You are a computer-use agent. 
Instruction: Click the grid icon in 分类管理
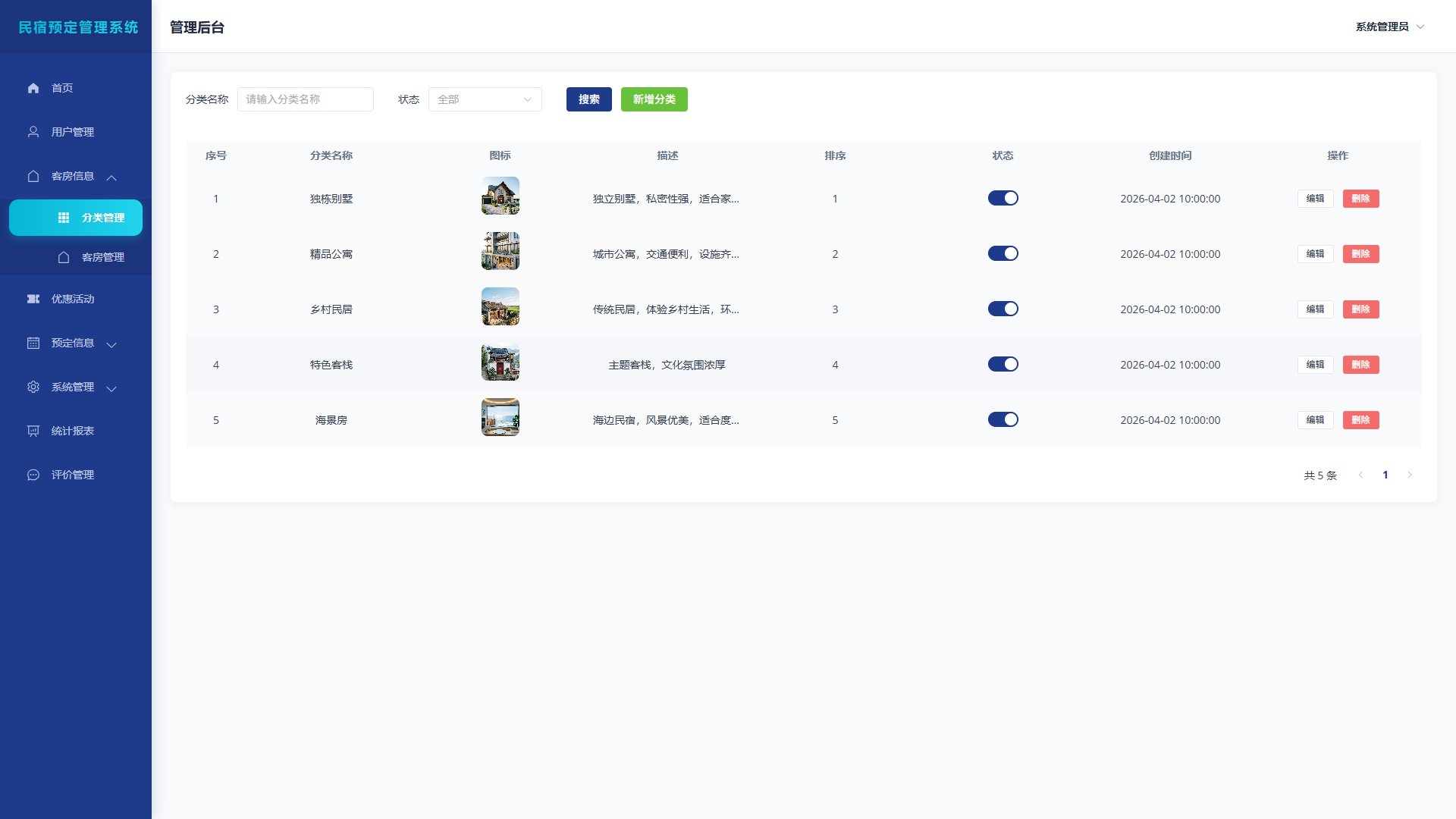(x=64, y=218)
